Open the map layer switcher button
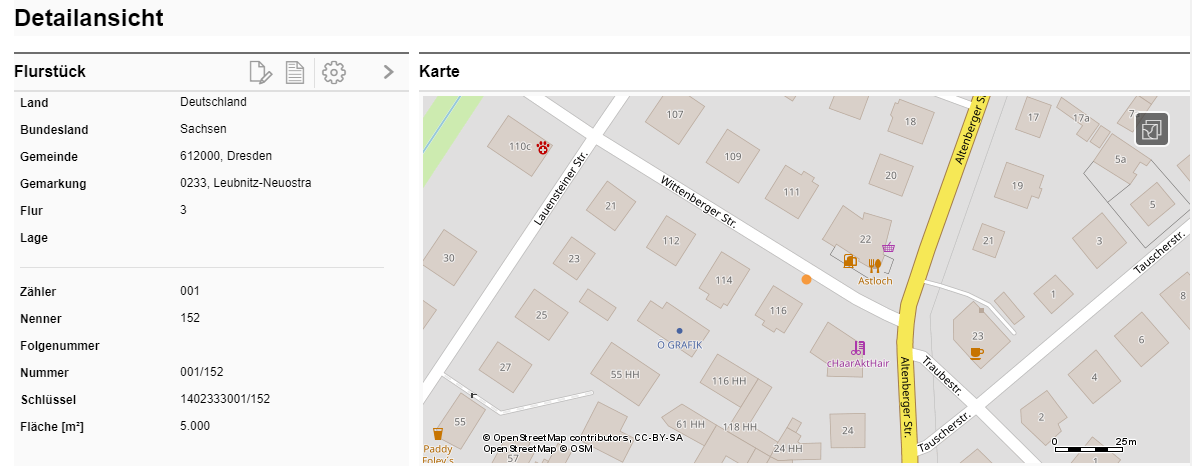 (x=1152, y=129)
